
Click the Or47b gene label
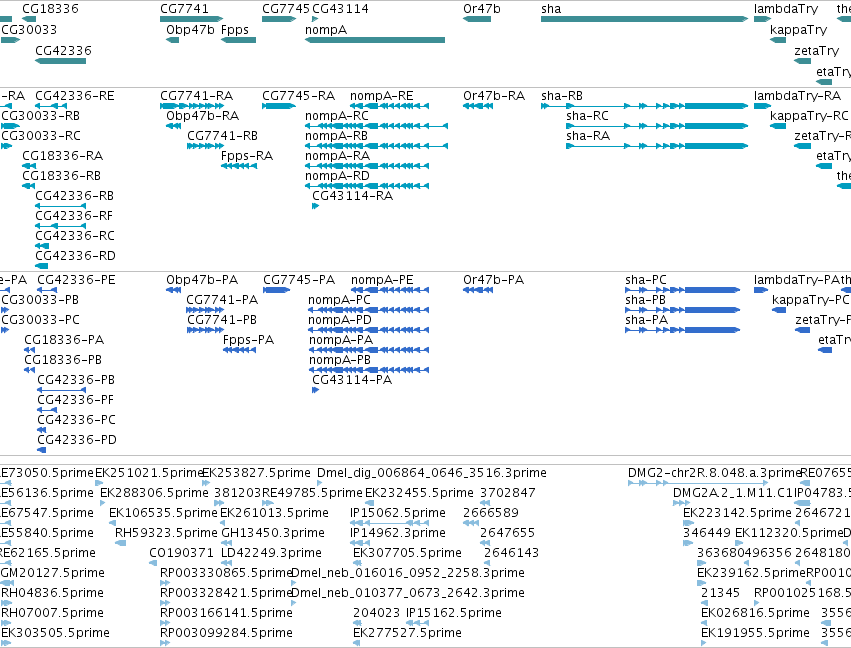coord(482,9)
